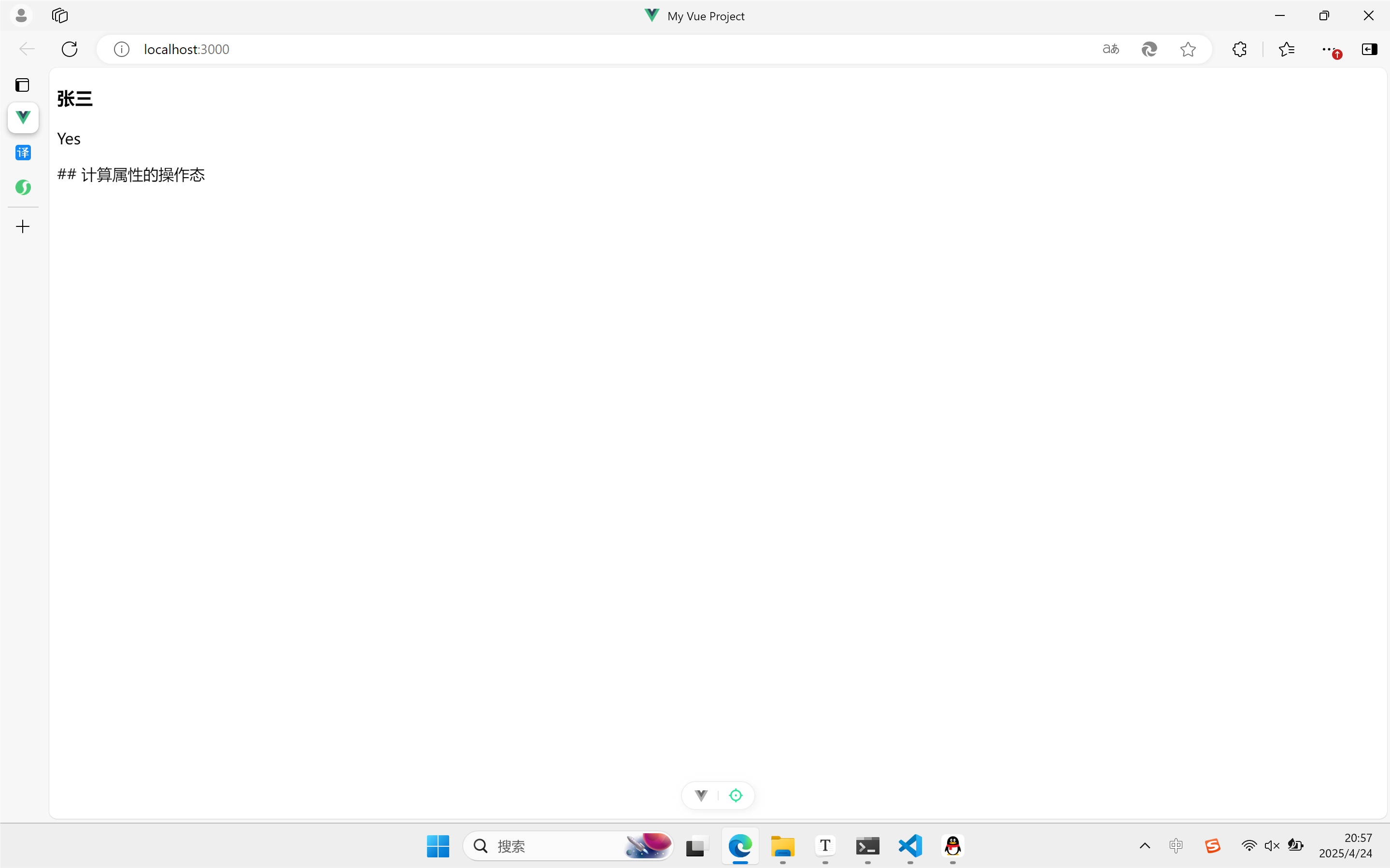Click the browser refresh button

click(70, 49)
